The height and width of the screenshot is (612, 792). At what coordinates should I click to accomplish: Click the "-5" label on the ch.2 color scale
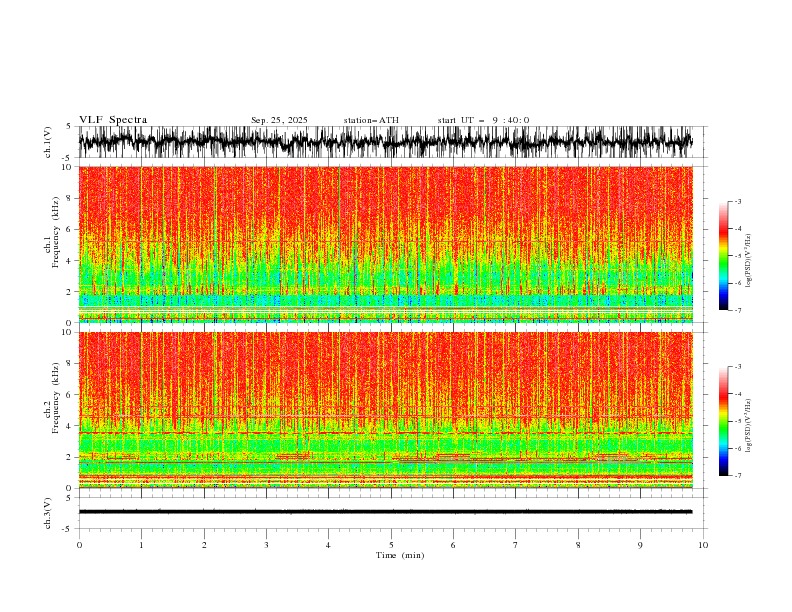738,421
